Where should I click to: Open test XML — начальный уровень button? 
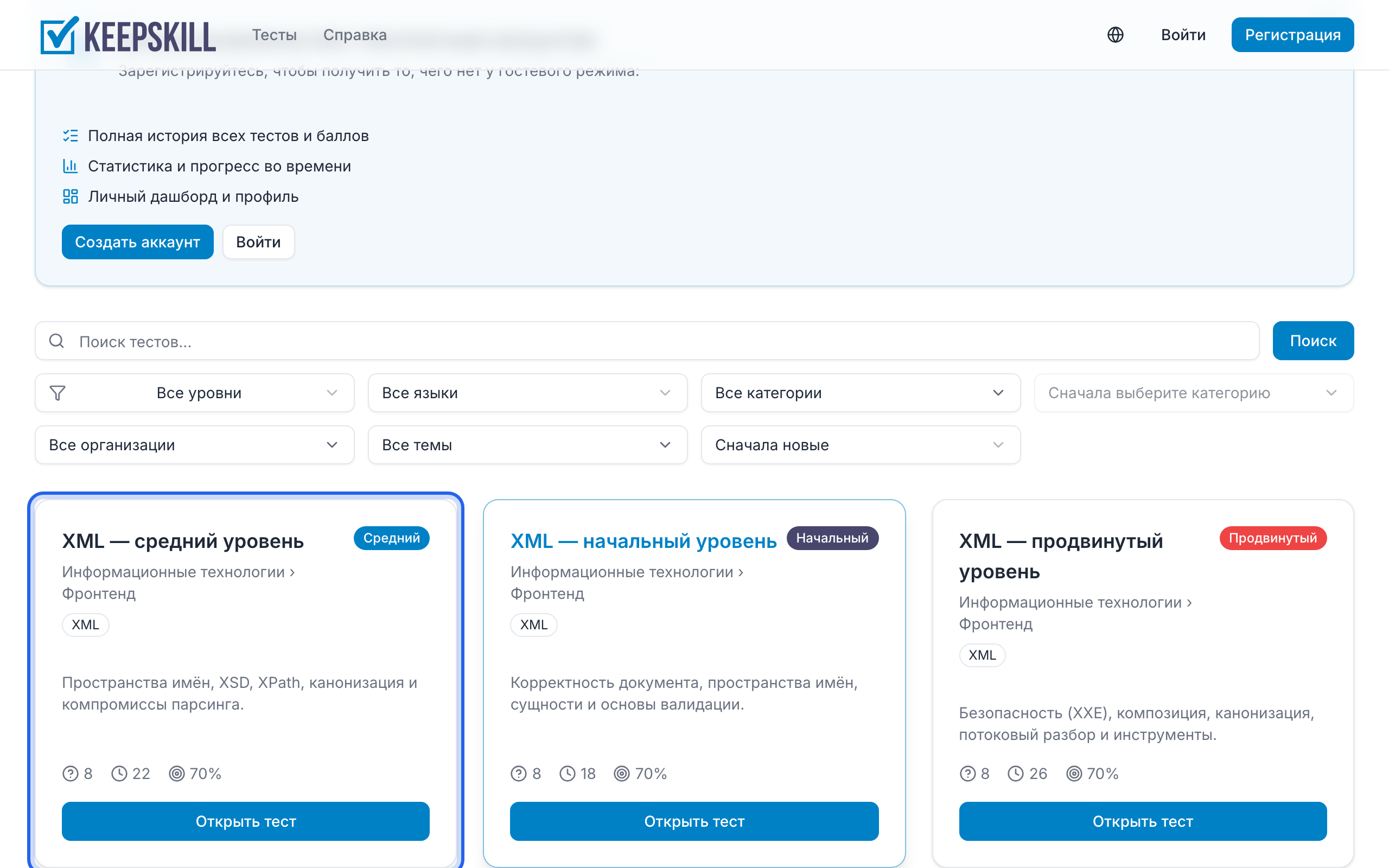coord(694,821)
